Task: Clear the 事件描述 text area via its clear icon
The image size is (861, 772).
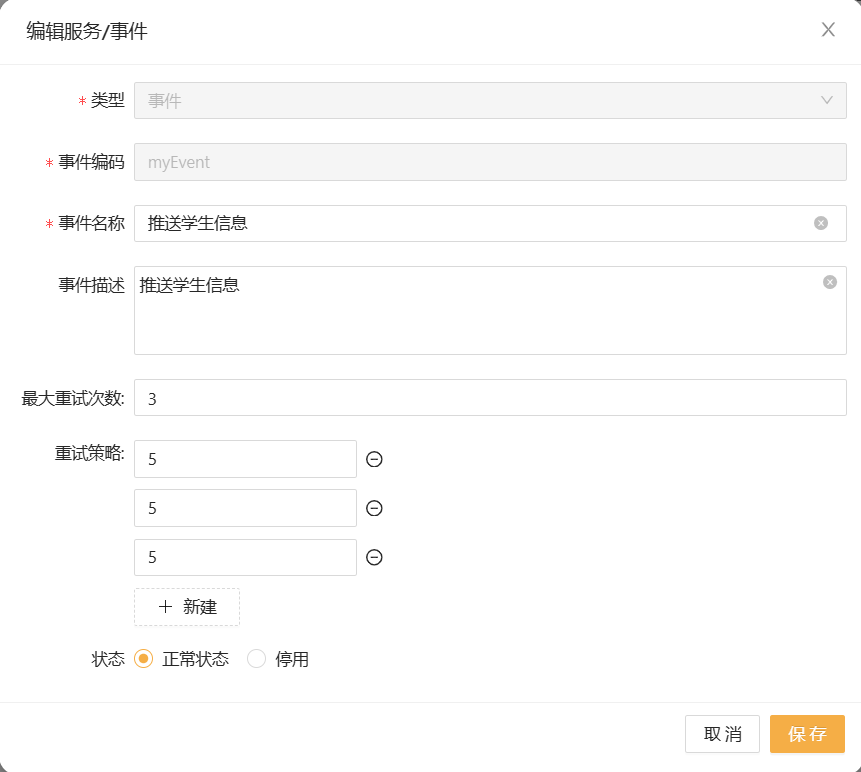Action: pyautogui.click(x=830, y=282)
